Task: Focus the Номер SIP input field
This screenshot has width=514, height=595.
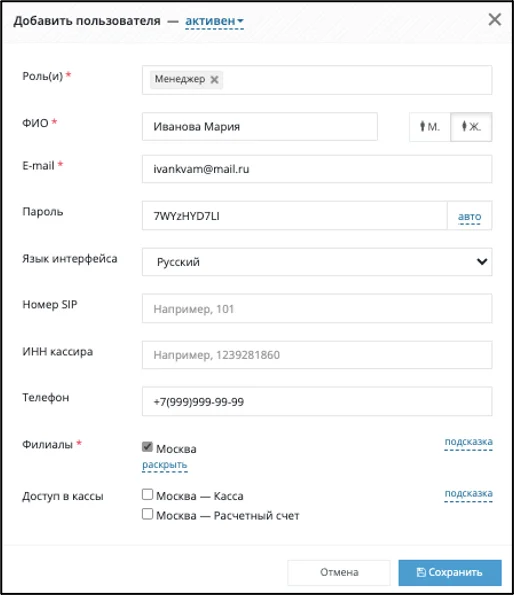Action: (x=317, y=309)
